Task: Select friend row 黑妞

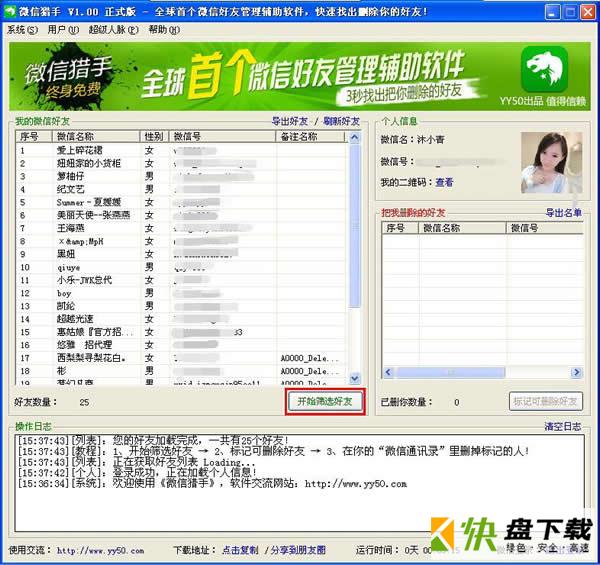Action: point(181,254)
